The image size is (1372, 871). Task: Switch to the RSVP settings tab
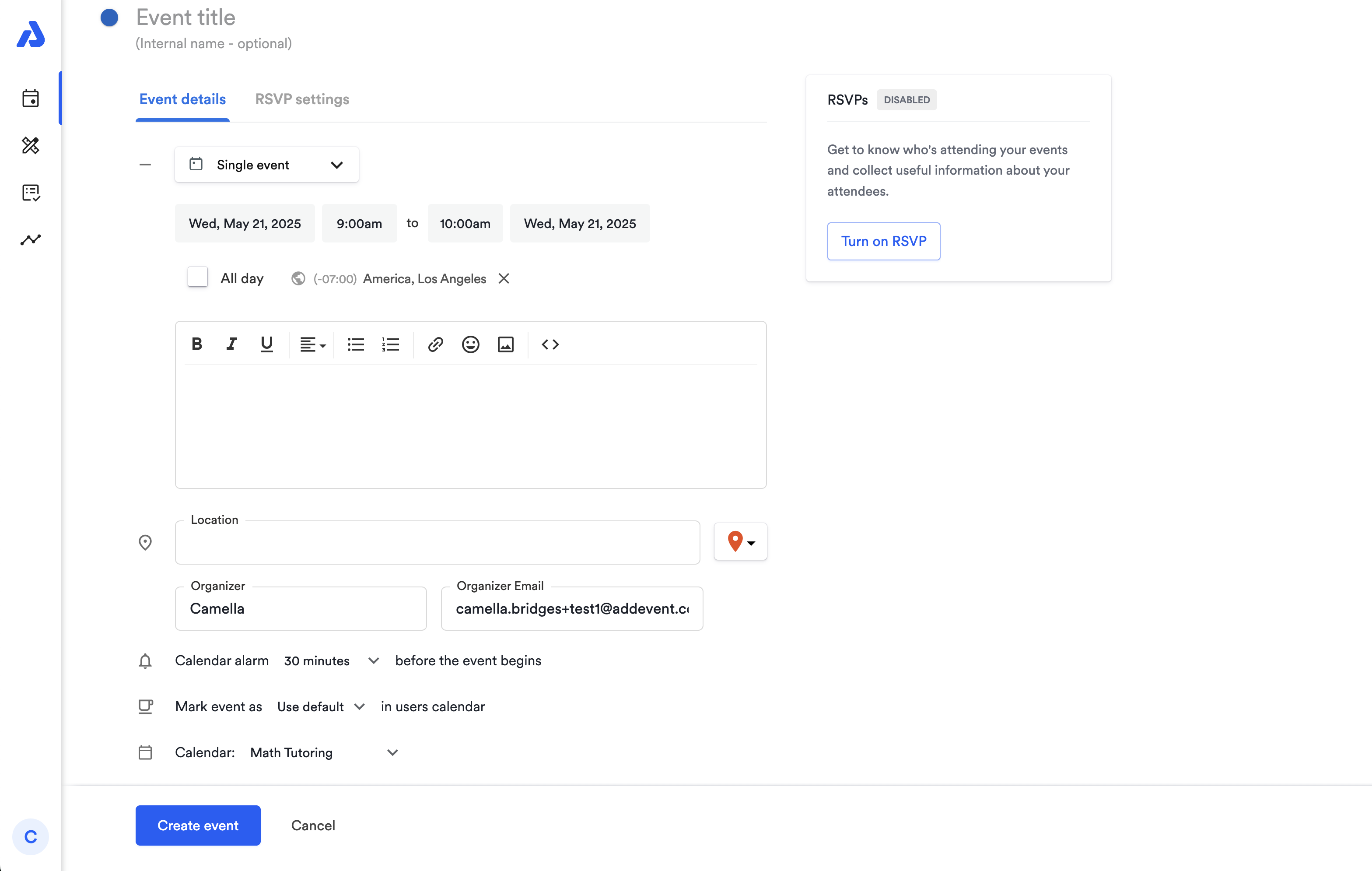point(302,99)
